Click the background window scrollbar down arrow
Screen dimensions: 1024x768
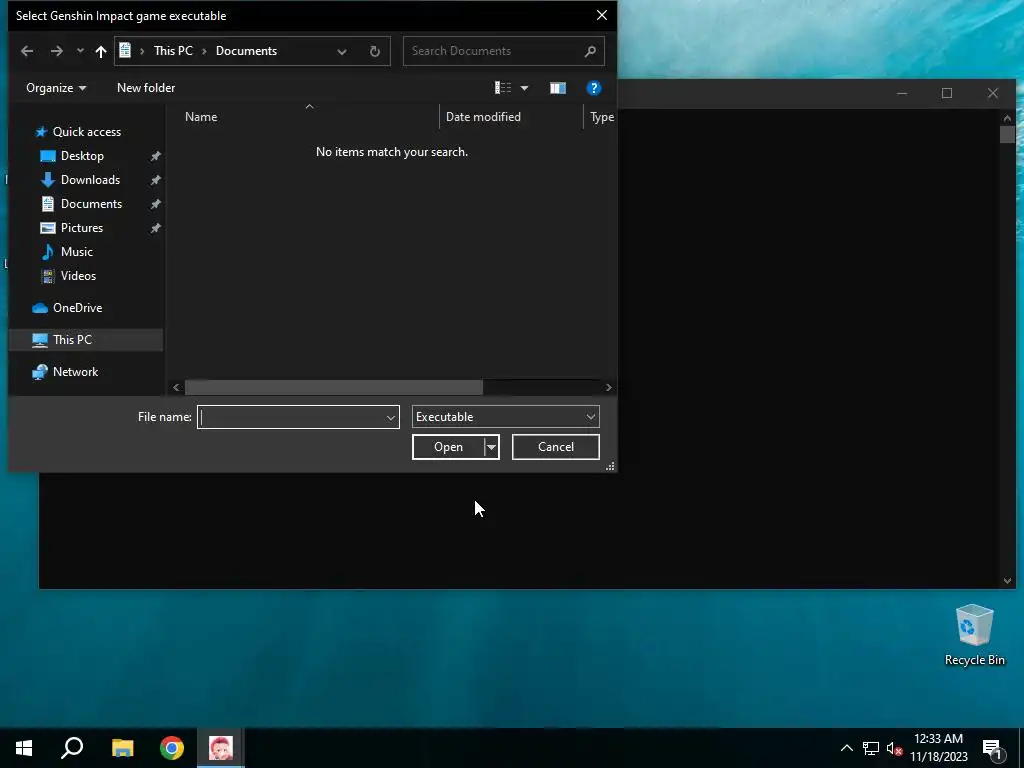[1007, 581]
